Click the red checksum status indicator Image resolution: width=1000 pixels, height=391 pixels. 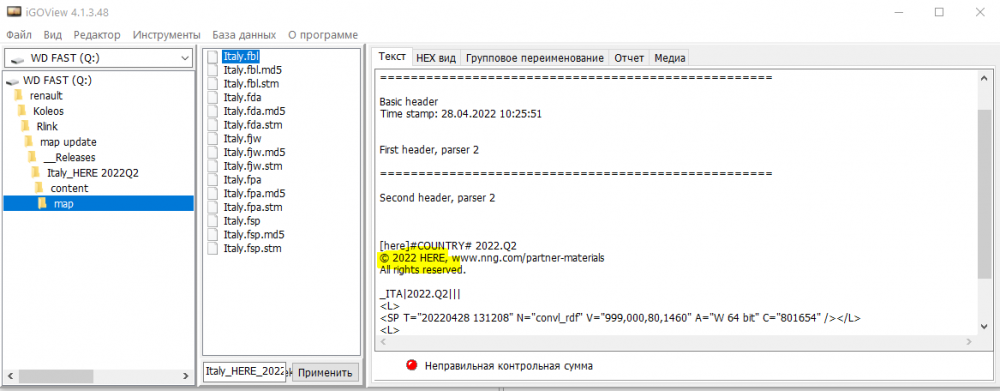click(411, 365)
